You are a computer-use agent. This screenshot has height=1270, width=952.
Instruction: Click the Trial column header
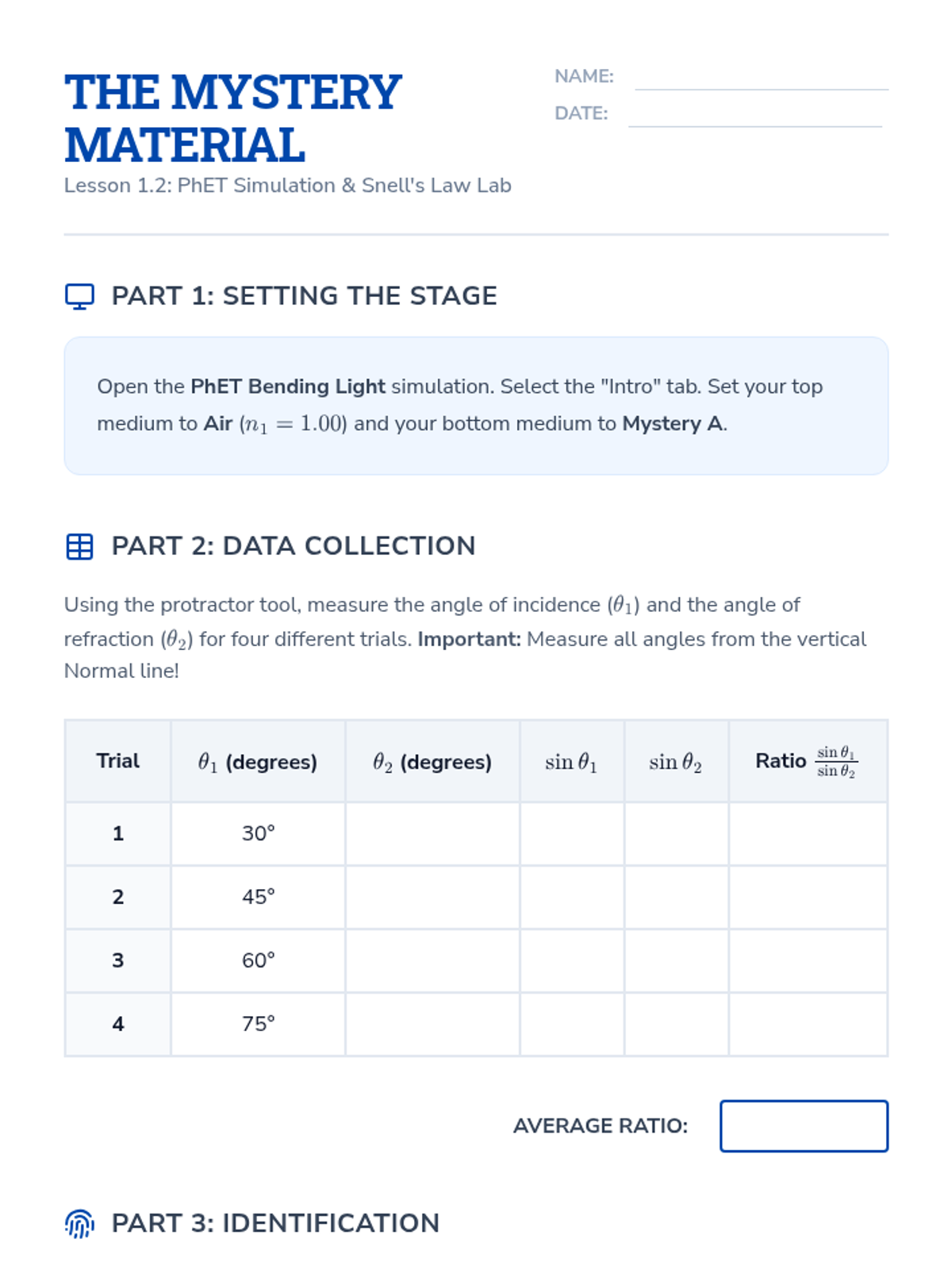click(117, 761)
